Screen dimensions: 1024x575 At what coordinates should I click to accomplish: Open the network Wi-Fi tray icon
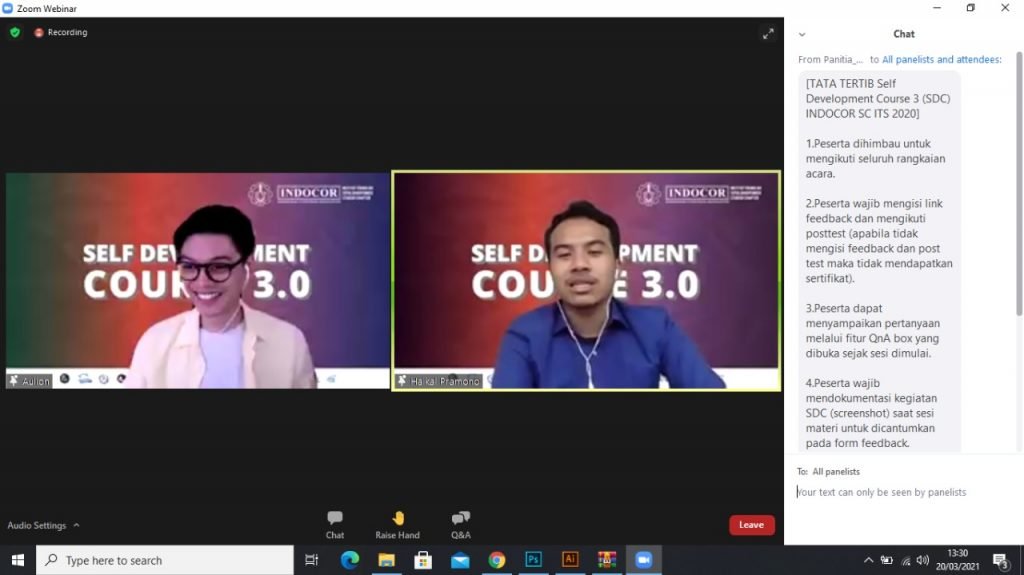905,560
